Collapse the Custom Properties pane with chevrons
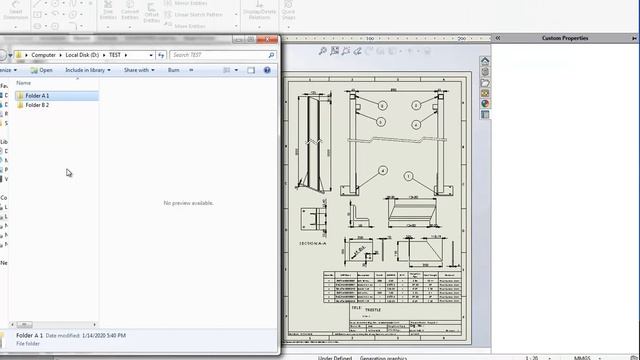Screen dimensions: 640x360 click(498, 38)
